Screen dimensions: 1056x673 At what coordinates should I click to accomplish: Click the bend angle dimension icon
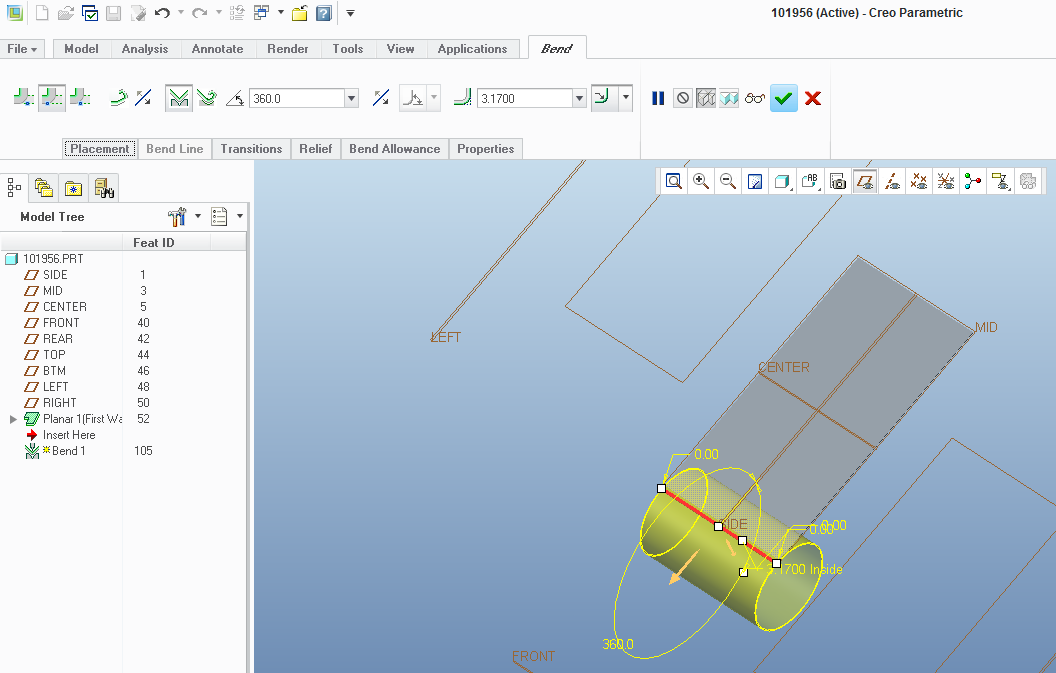coord(235,99)
